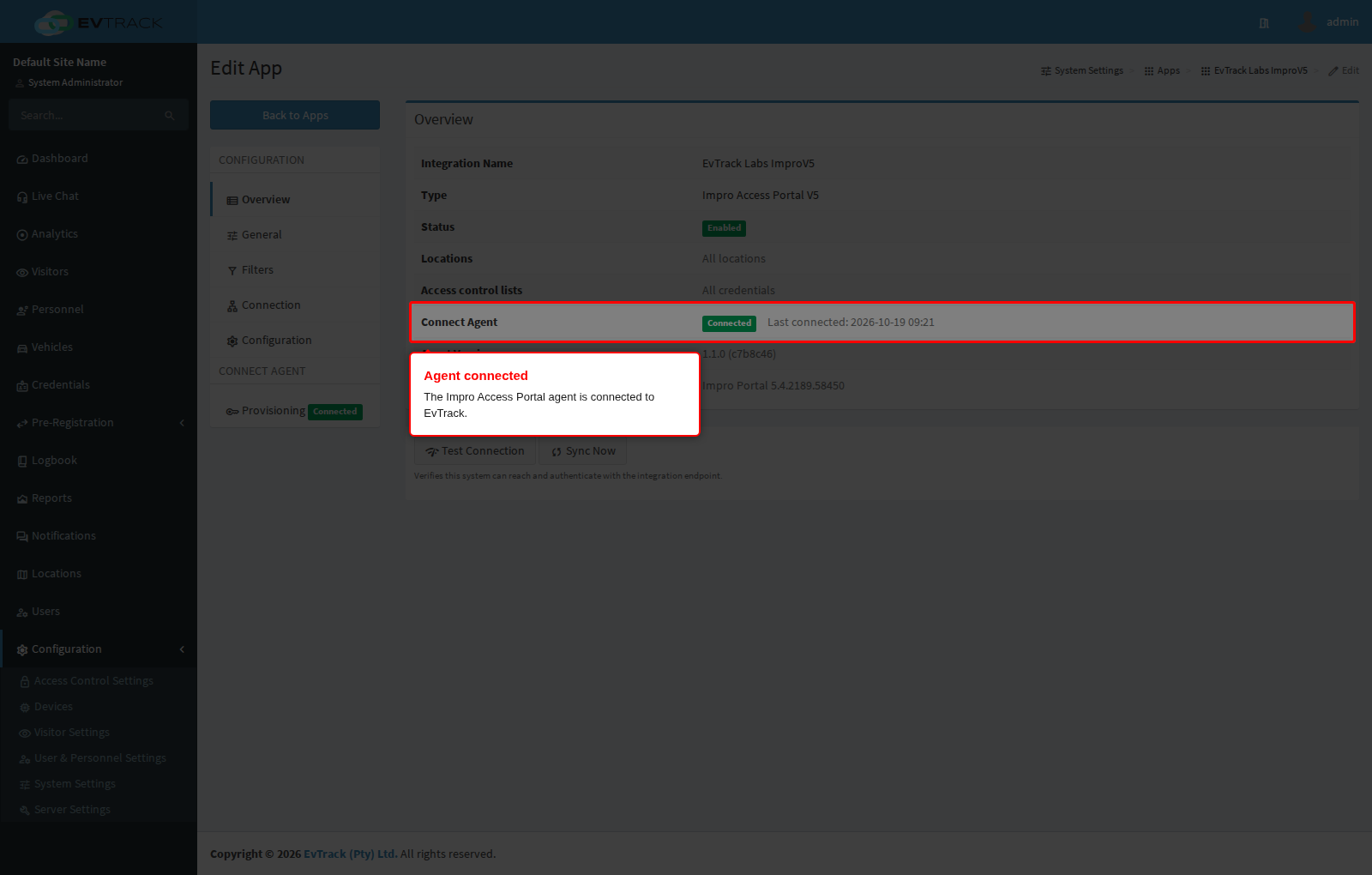Image resolution: width=1372 pixels, height=875 pixels.
Task: Collapse the Configuration sidebar chevron
Action: point(182,649)
